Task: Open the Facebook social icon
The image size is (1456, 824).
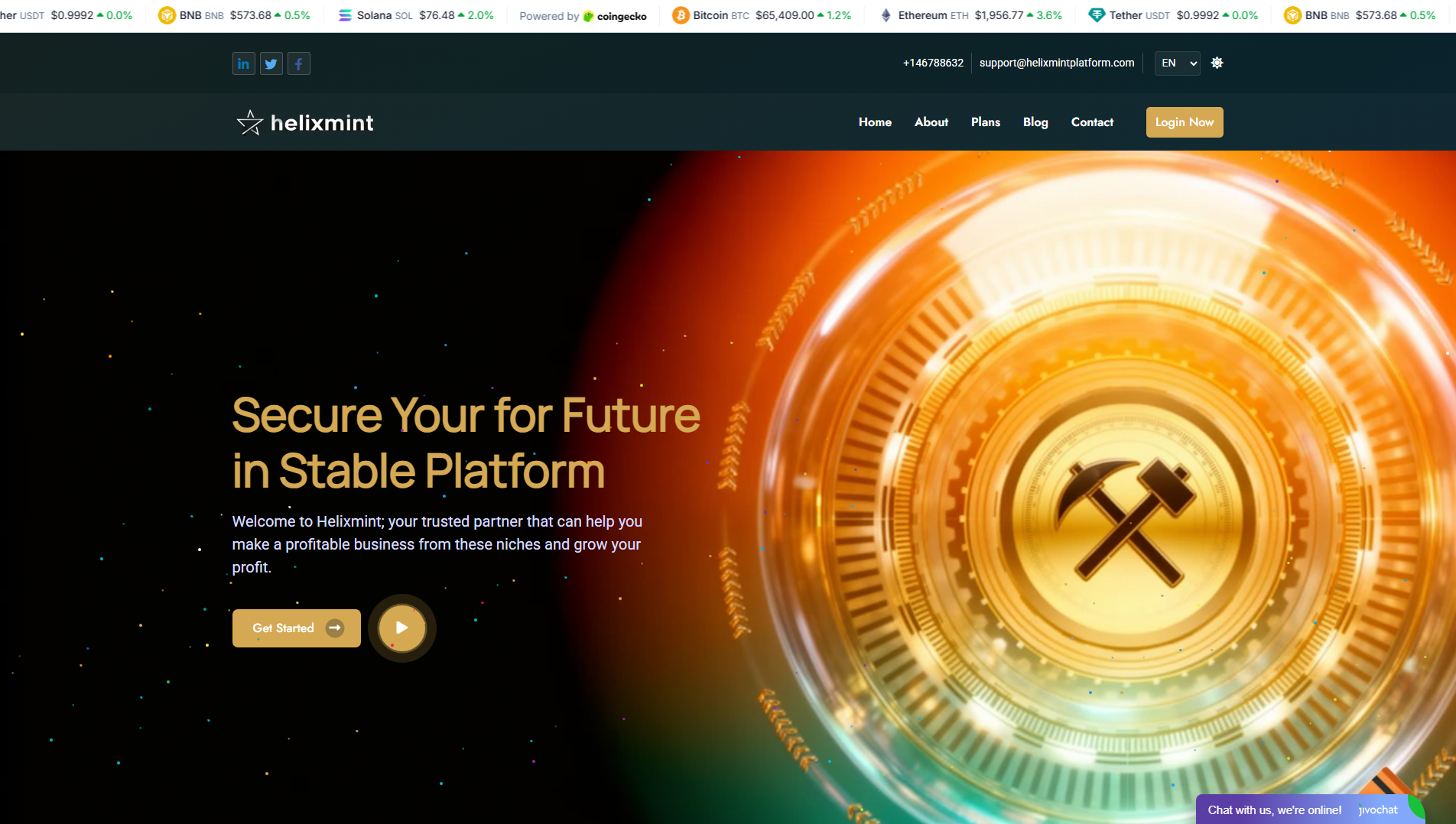Action: 298,63
